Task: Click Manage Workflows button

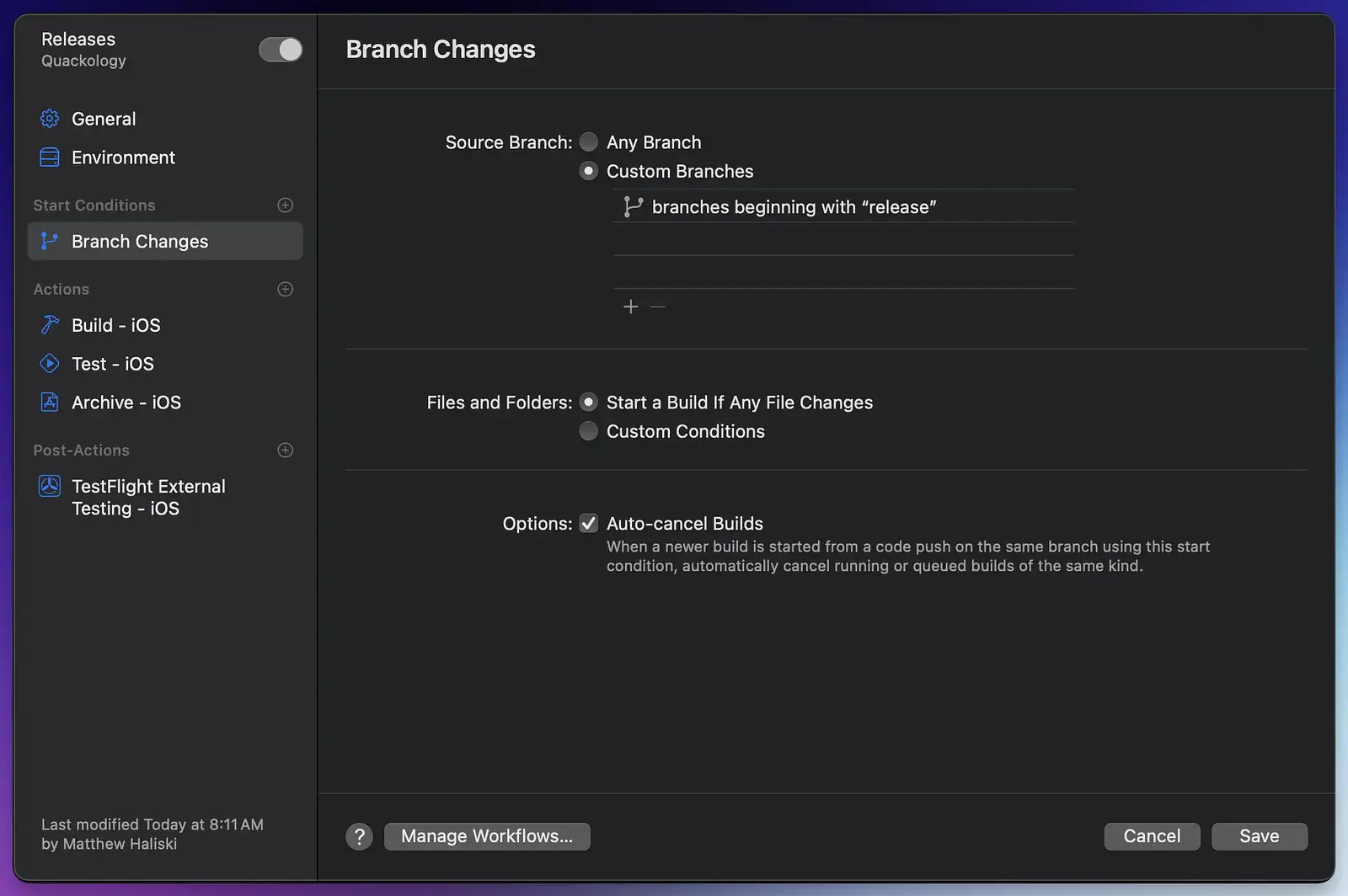Action: 487,837
